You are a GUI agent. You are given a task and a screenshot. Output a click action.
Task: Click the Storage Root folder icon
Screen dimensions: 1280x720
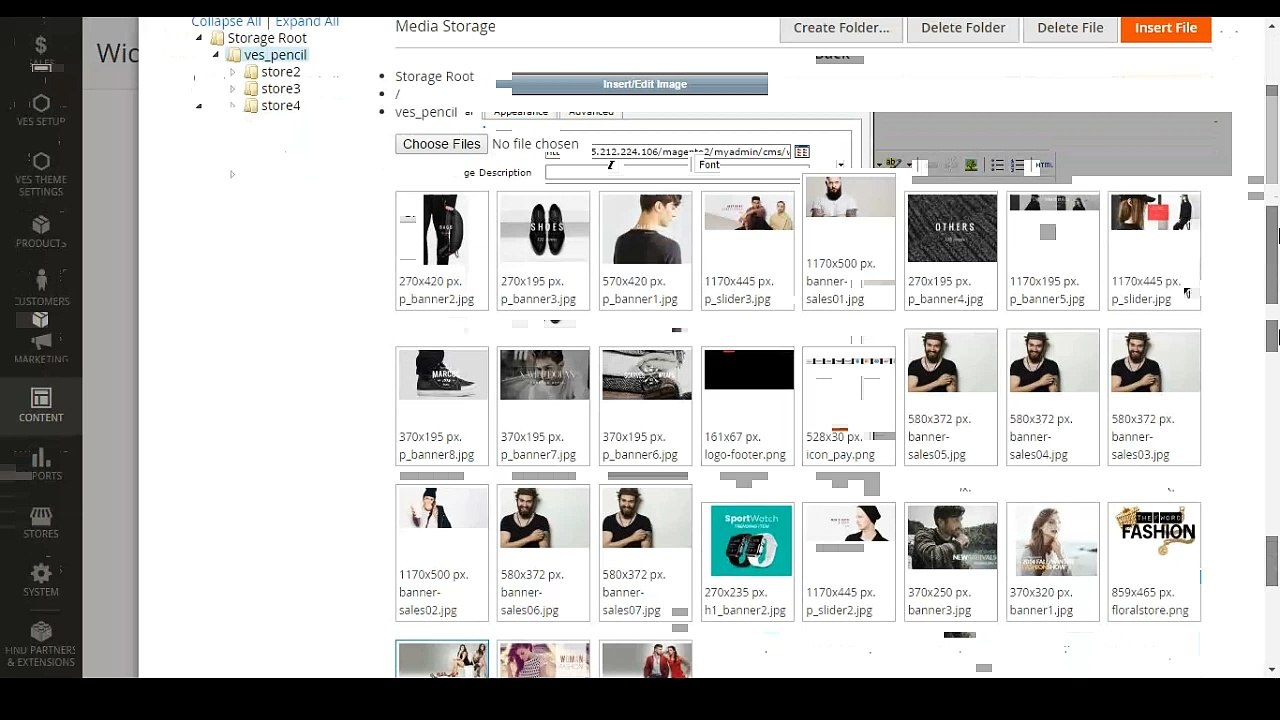click(x=217, y=38)
